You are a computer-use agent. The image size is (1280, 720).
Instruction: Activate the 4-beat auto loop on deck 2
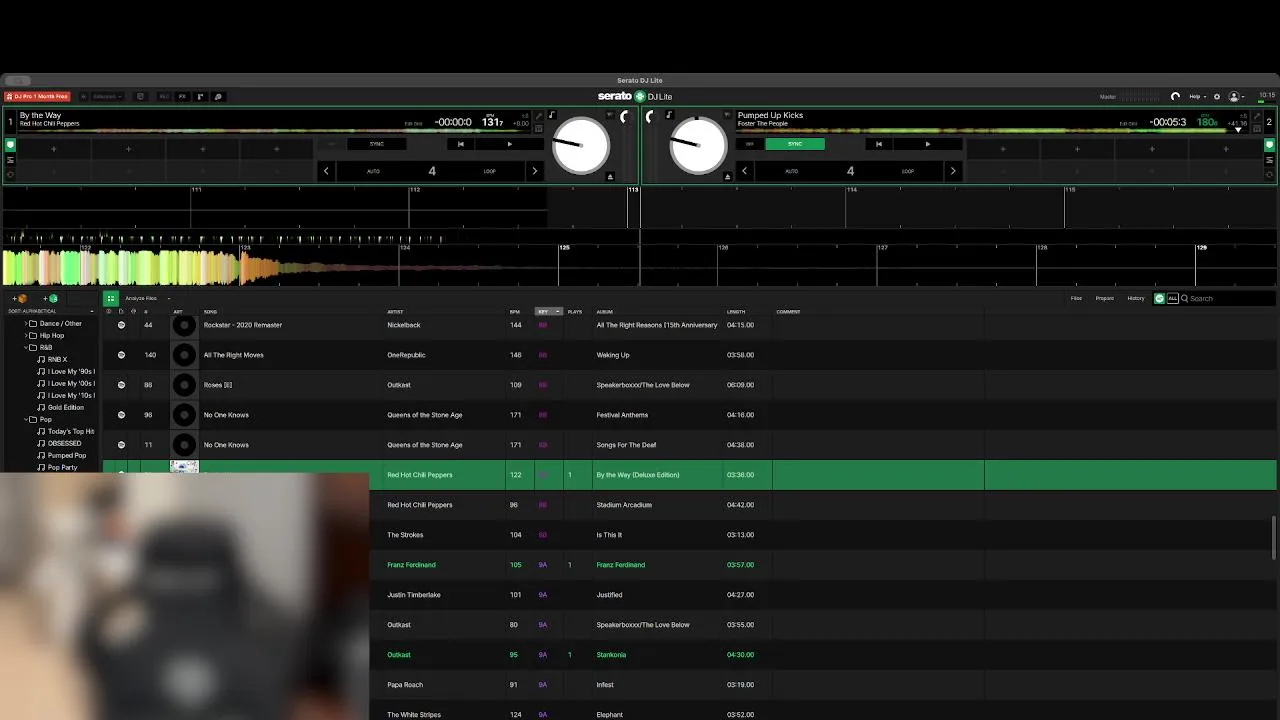coord(850,171)
